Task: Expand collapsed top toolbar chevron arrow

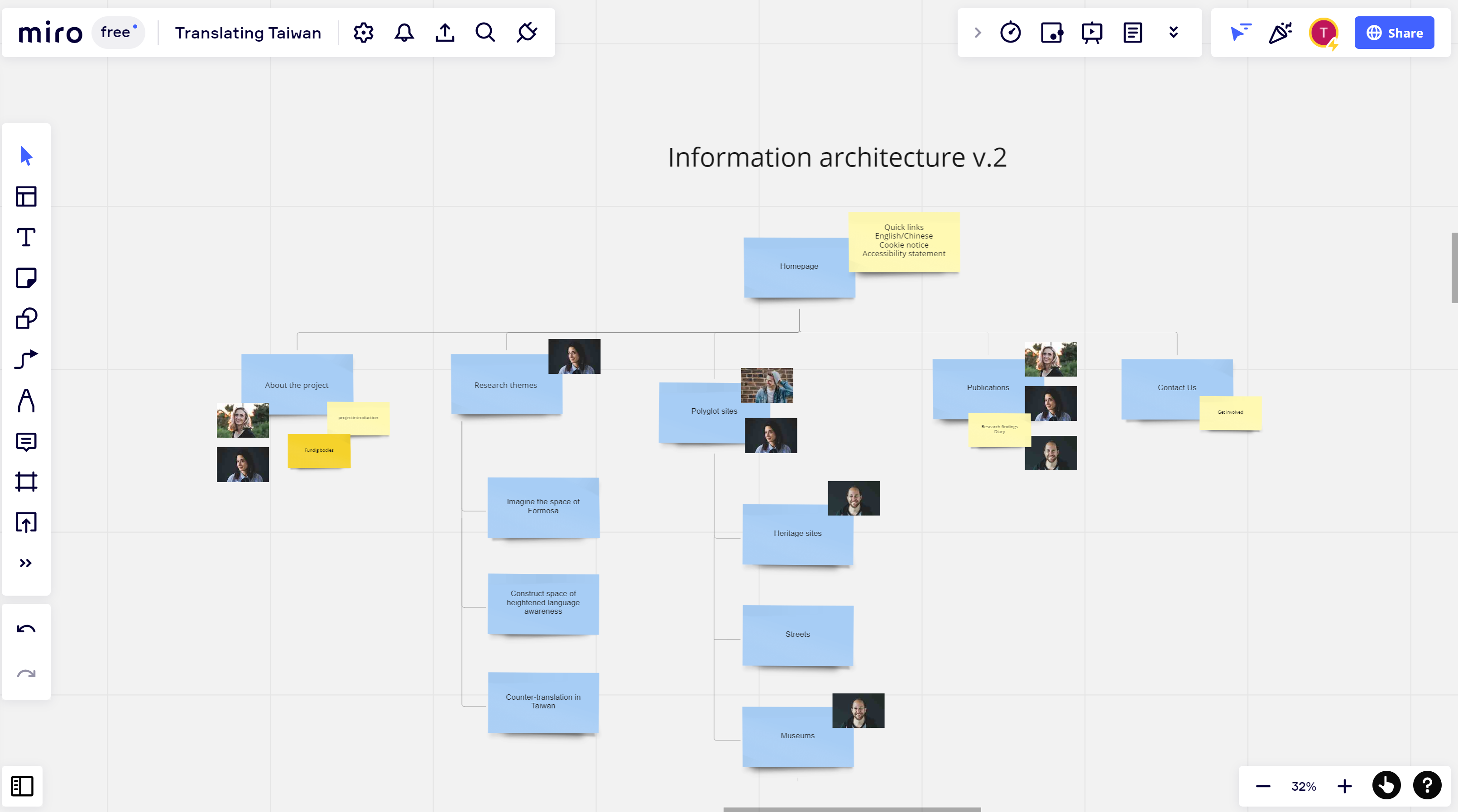Action: 978,33
